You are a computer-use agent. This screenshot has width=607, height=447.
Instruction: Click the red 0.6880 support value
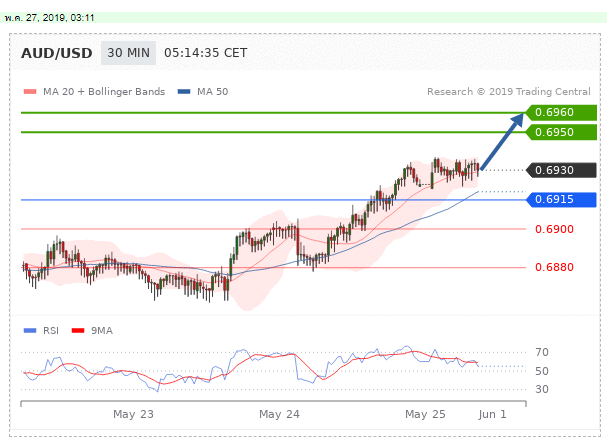click(x=554, y=267)
